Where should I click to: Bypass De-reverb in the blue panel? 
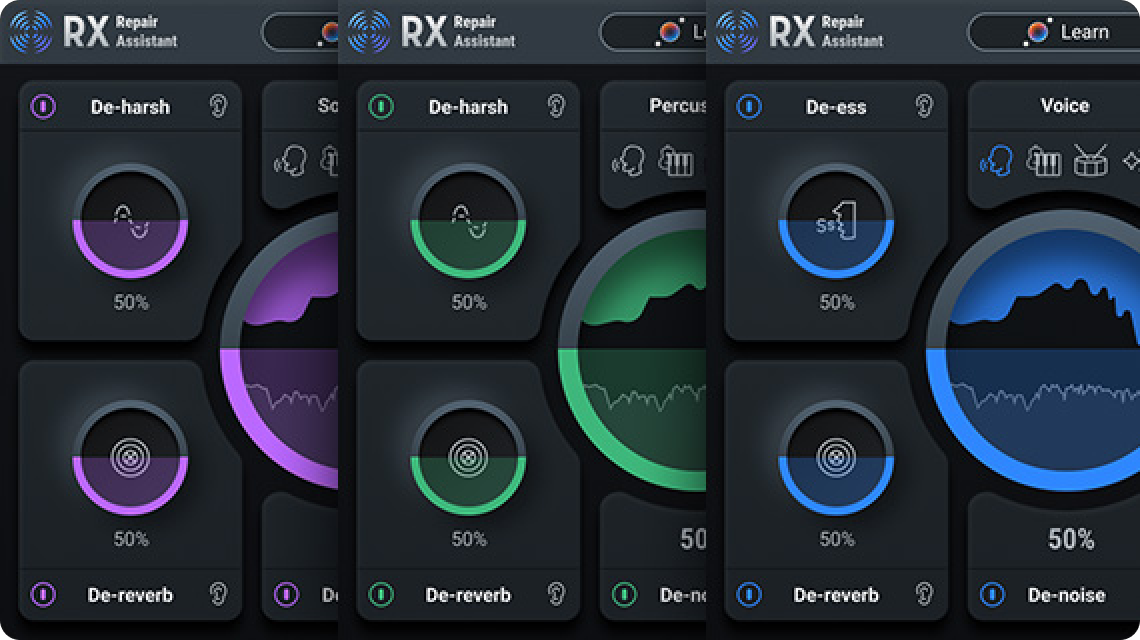[x=749, y=594]
